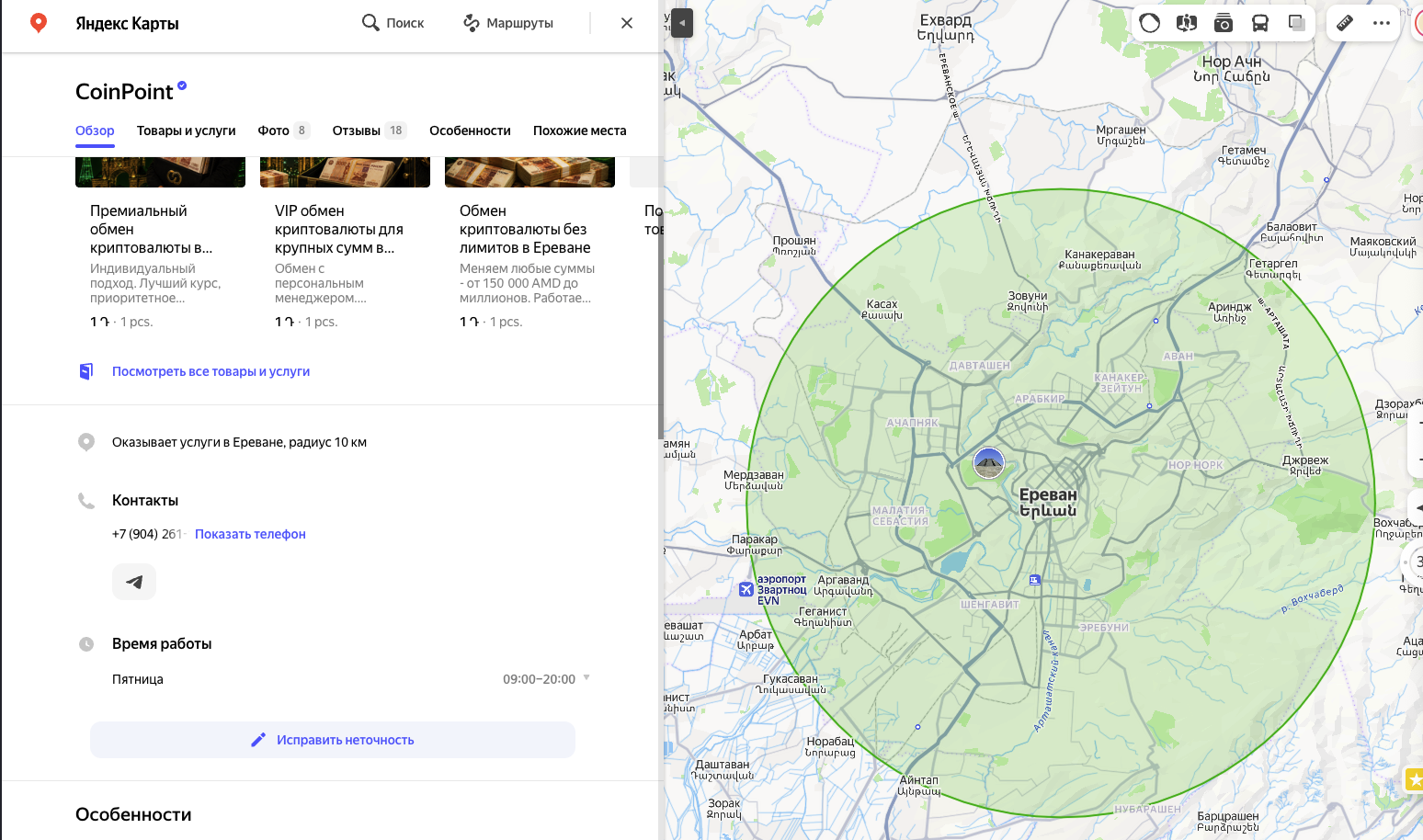Click the Нор Ачн label on the map

(1232, 69)
